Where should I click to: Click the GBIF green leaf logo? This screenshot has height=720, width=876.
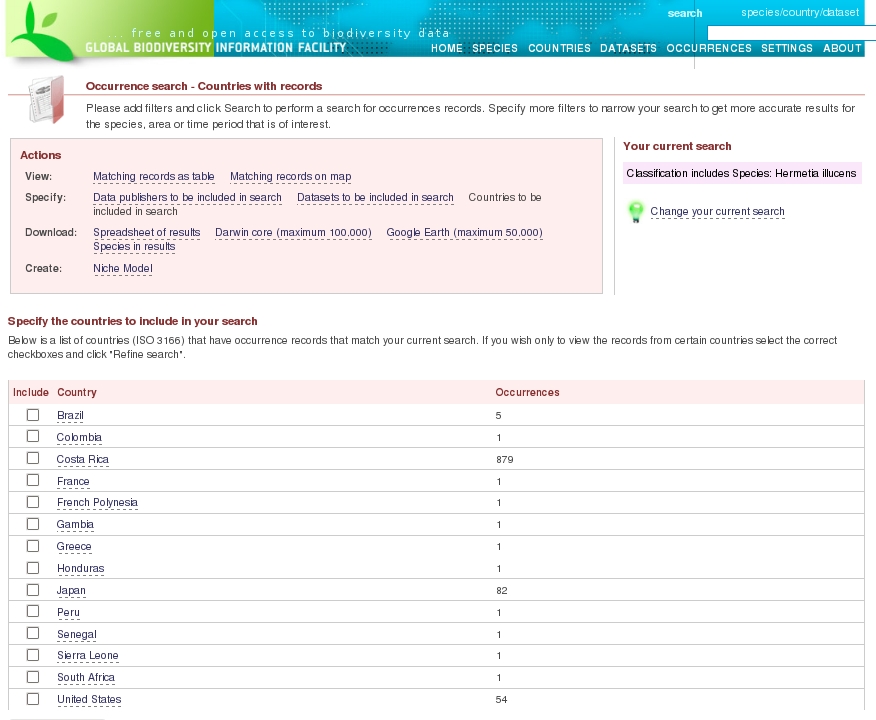coord(40,31)
